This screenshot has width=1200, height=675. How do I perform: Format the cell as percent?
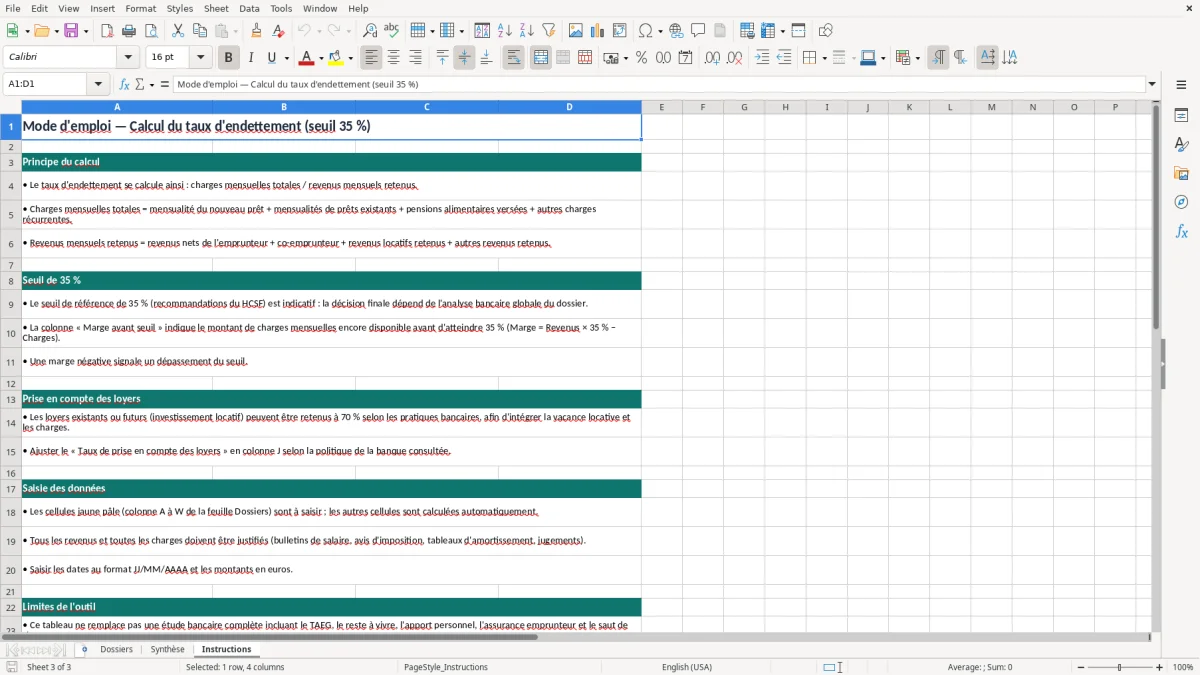(641, 58)
